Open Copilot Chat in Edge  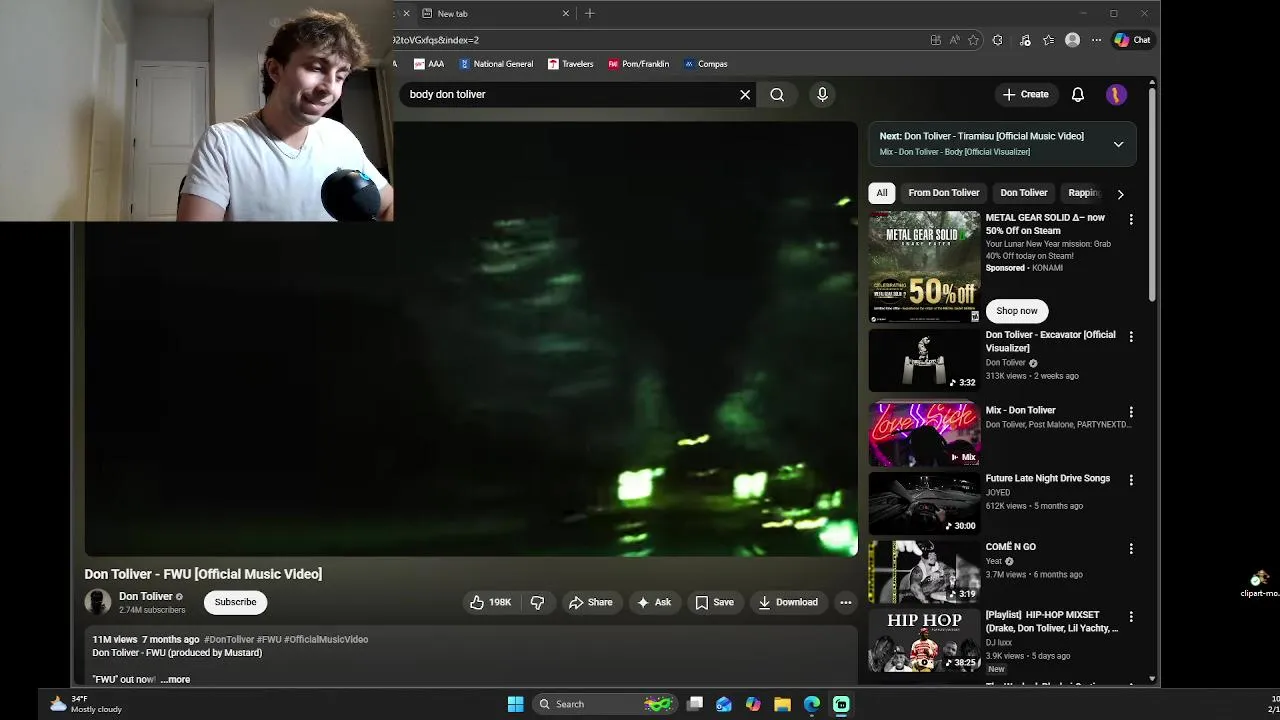pos(1133,40)
